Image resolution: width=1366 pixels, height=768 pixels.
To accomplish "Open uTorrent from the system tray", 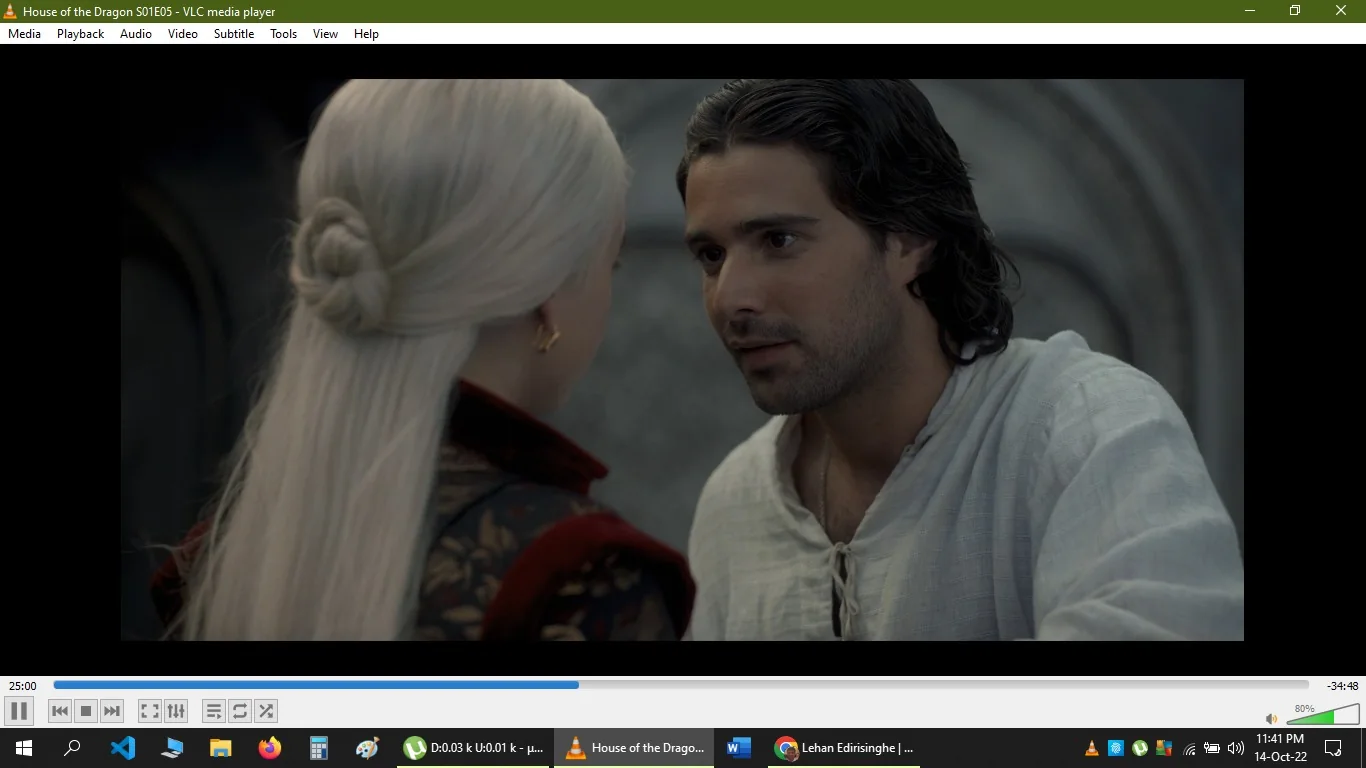I will click(1140, 748).
